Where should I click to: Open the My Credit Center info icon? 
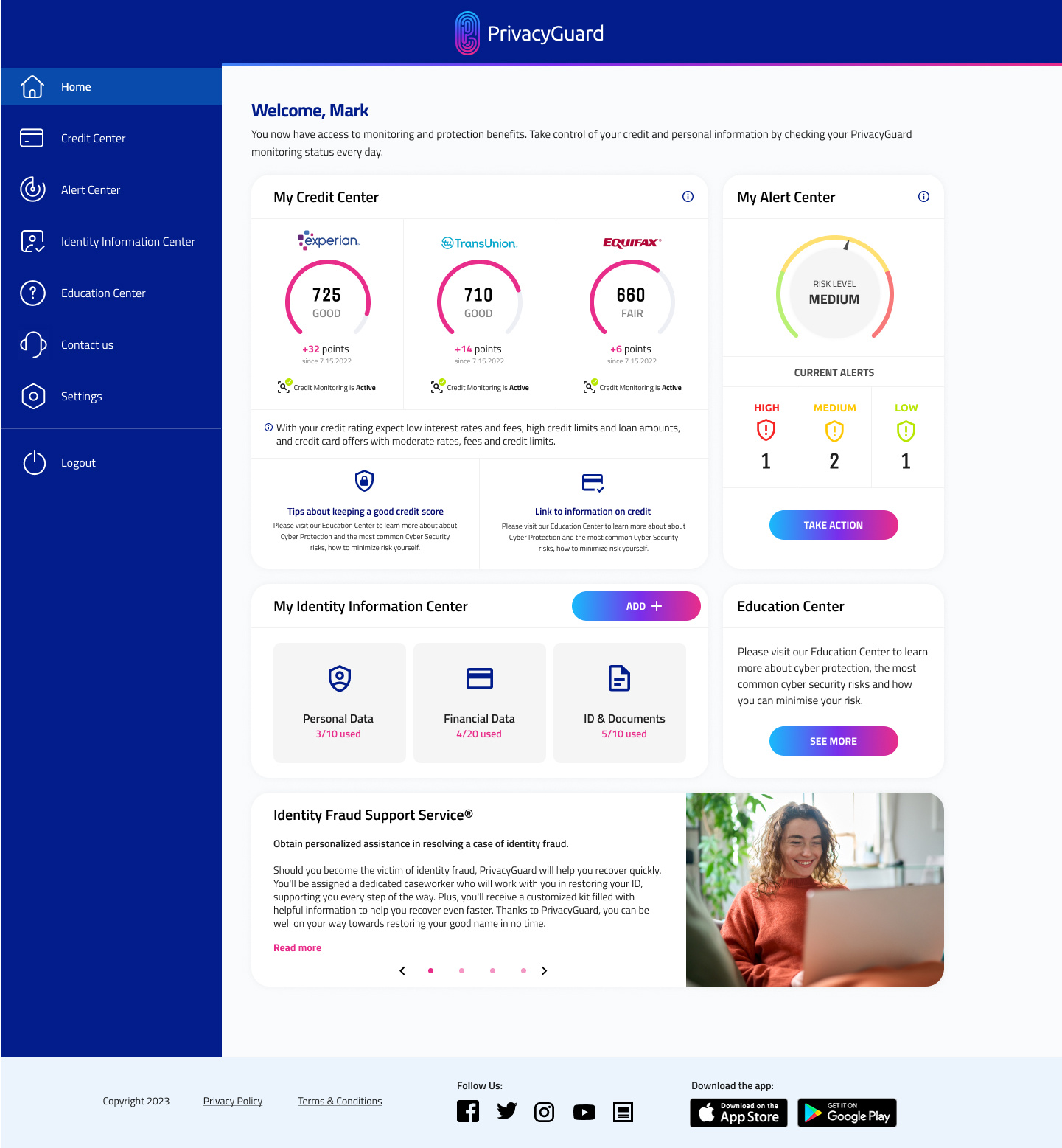(x=688, y=196)
